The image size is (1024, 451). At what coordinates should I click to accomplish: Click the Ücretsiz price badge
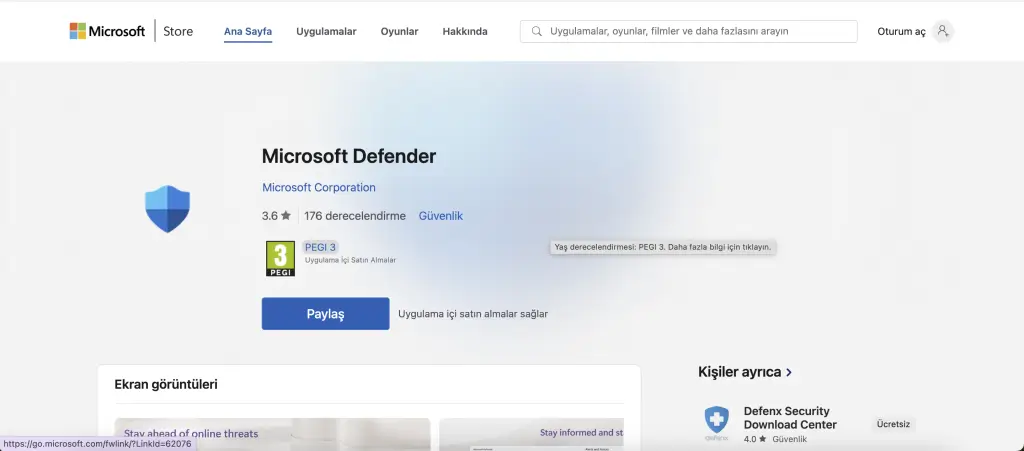click(x=893, y=424)
